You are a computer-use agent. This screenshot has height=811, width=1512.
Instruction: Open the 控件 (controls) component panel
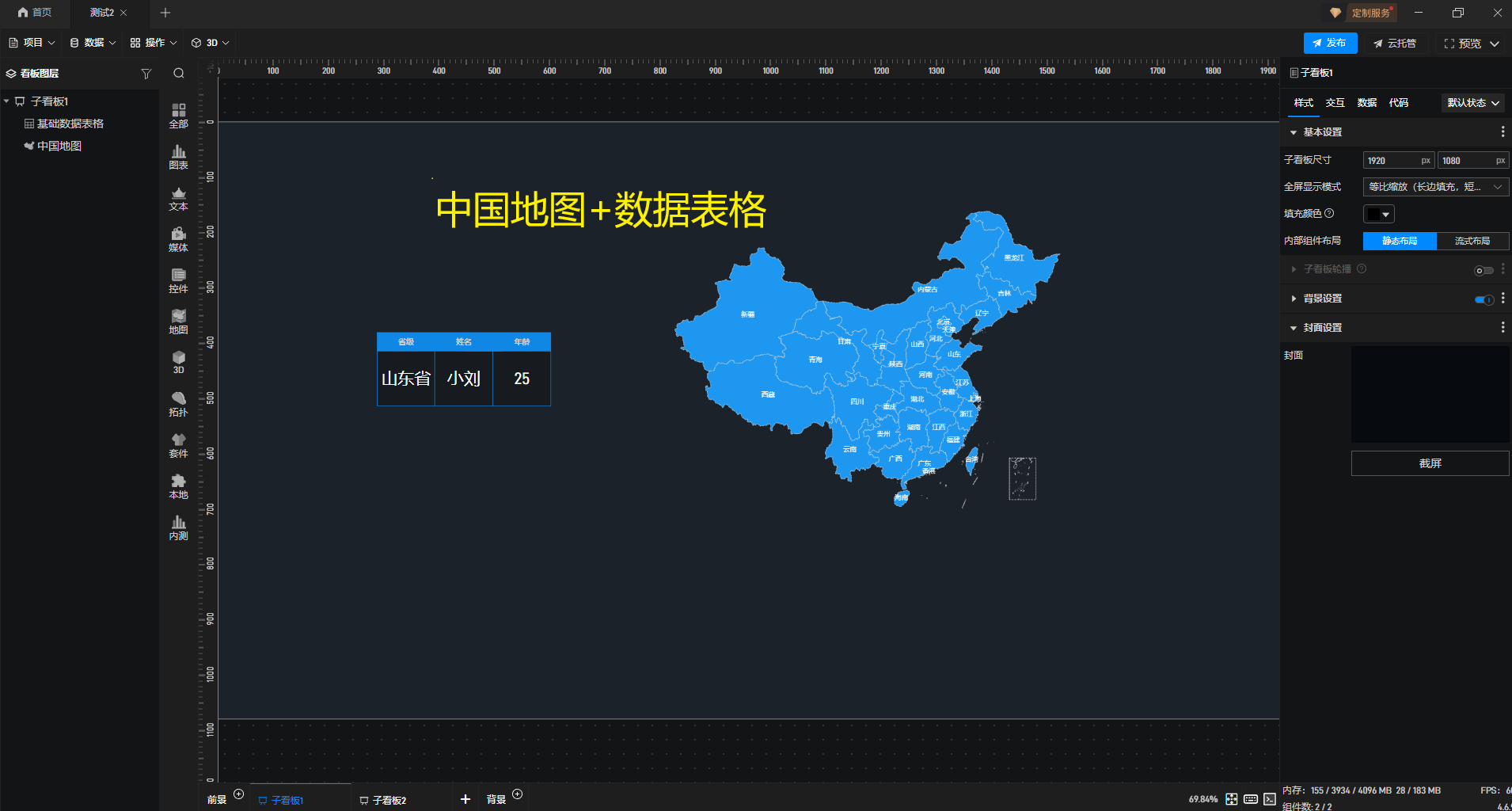coord(178,280)
